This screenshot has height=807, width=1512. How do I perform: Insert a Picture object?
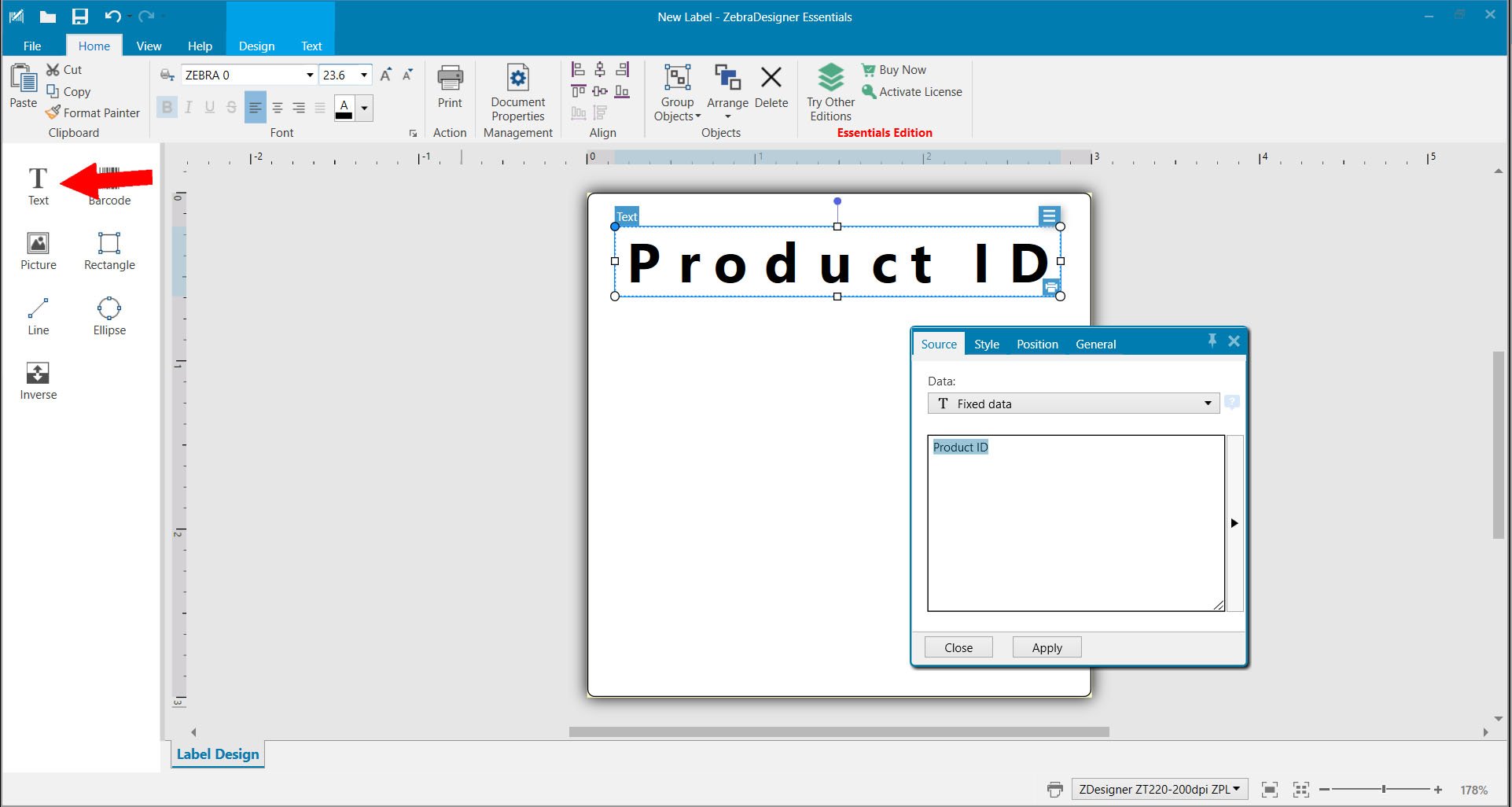click(x=38, y=251)
